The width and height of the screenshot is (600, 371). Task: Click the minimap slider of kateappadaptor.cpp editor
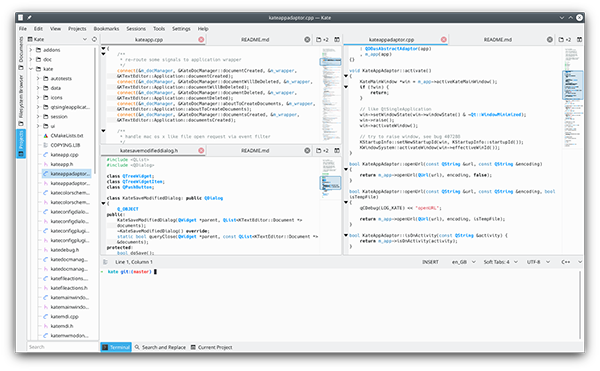coord(573,85)
